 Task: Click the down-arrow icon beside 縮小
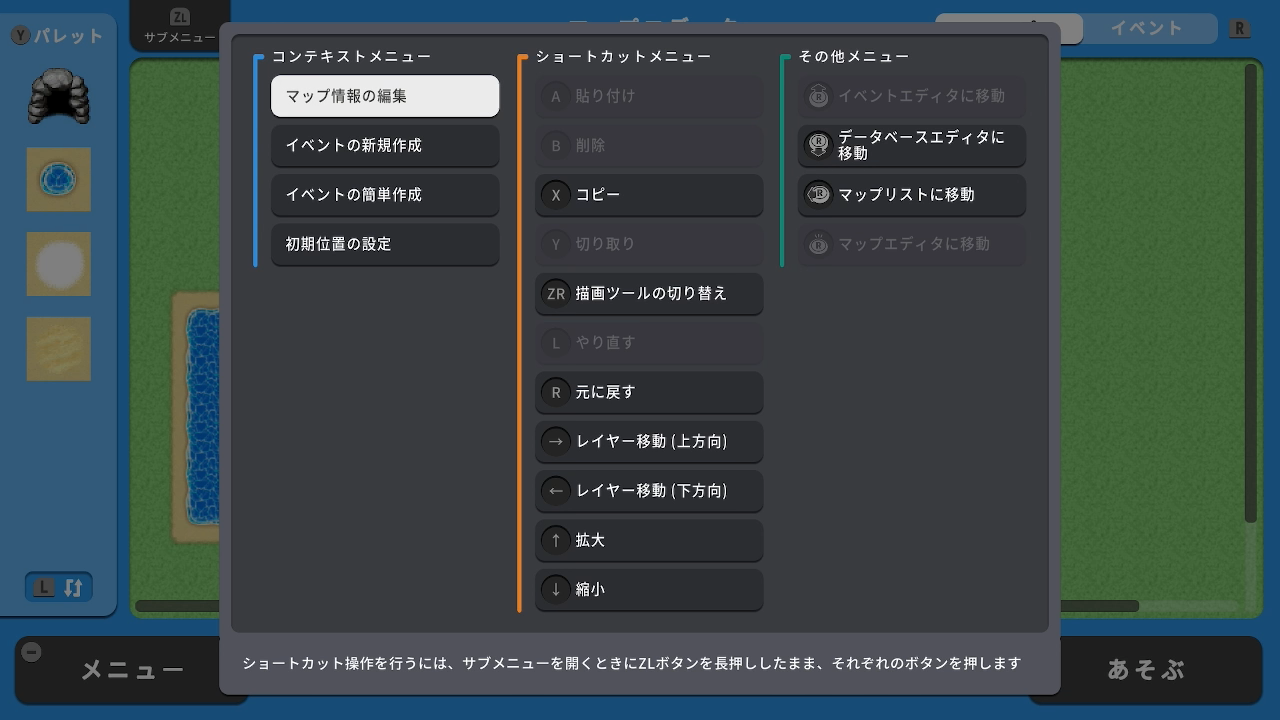556,589
